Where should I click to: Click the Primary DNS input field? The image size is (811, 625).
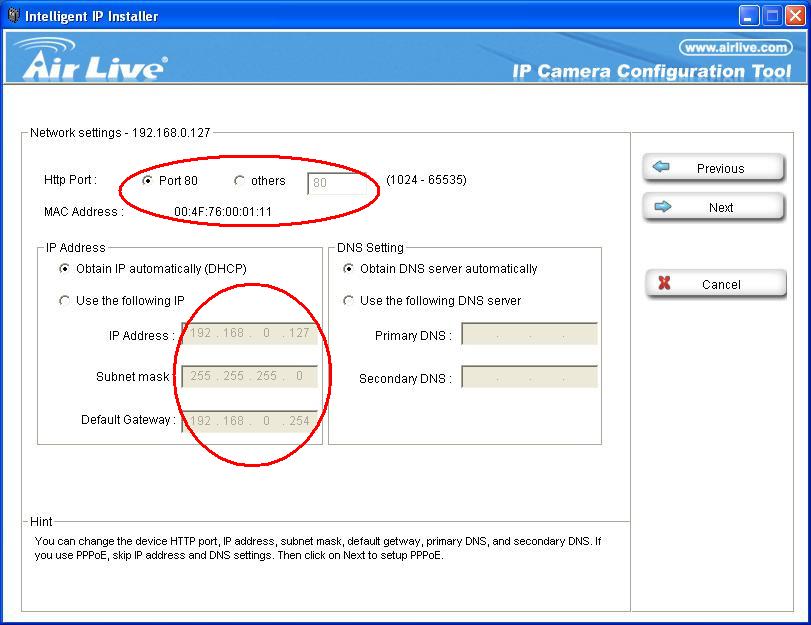529,335
